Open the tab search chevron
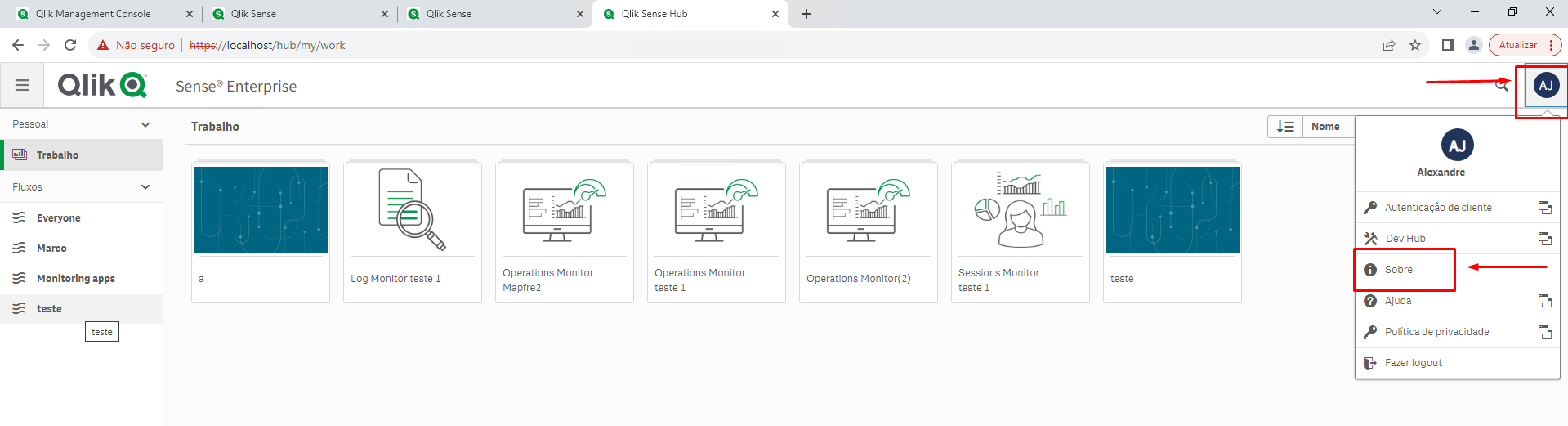Image resolution: width=1568 pixels, height=426 pixels. pyautogui.click(x=1437, y=11)
